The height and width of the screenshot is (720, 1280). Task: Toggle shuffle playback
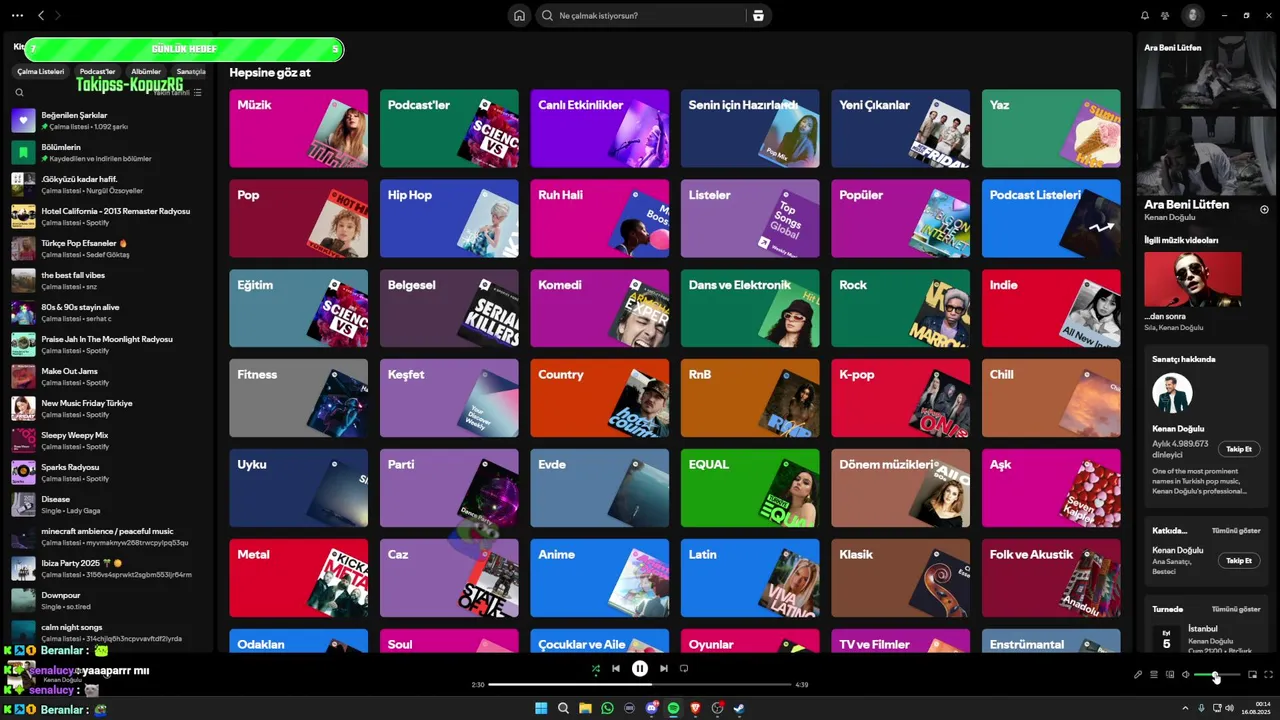[x=595, y=669]
